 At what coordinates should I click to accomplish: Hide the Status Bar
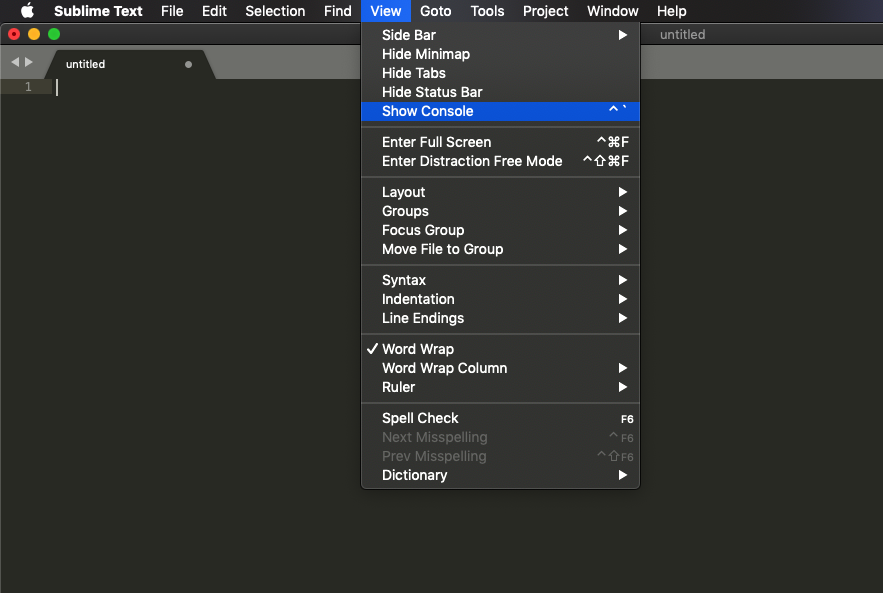tap(432, 92)
